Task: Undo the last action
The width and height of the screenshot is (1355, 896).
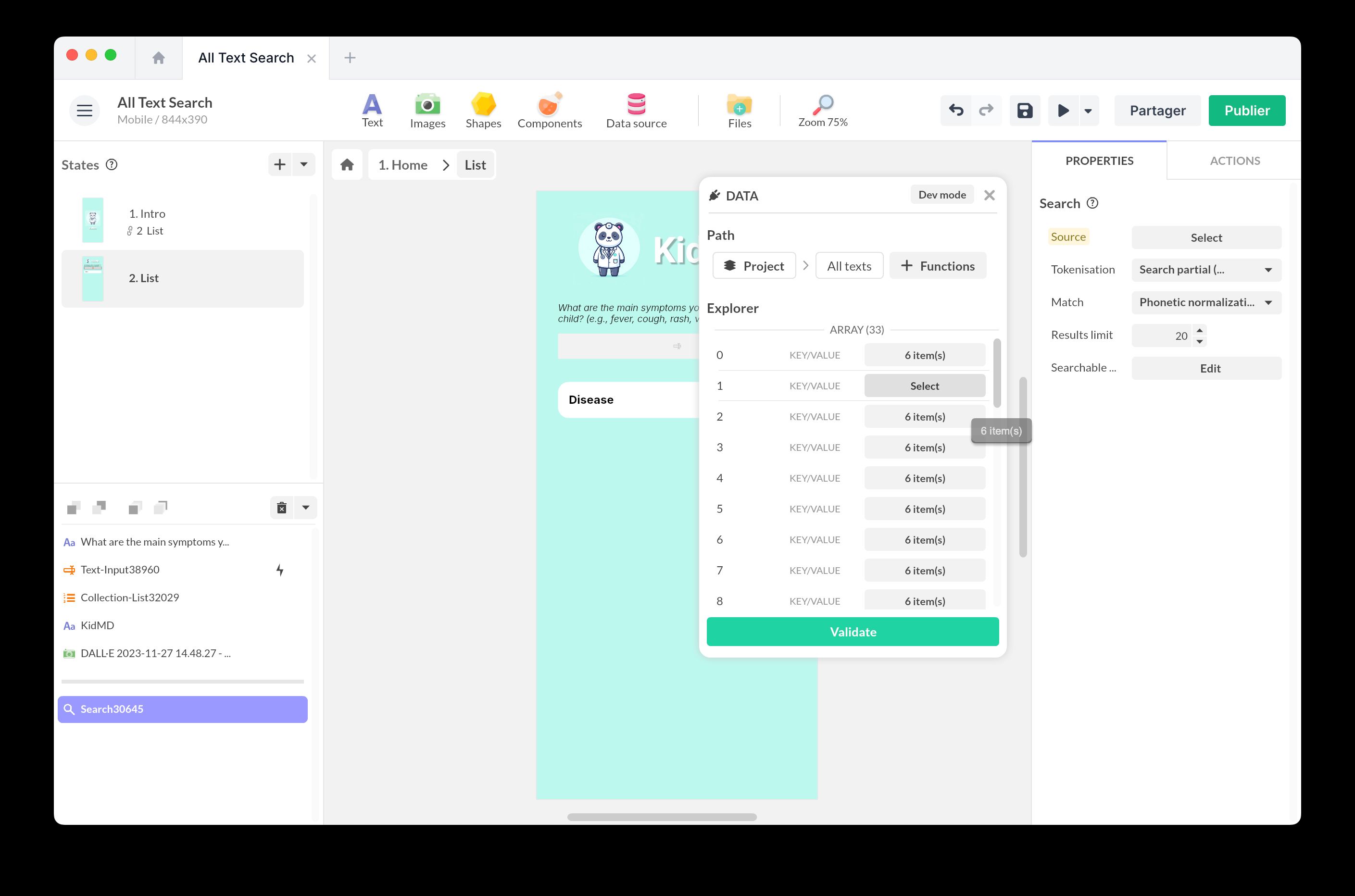Action: click(x=955, y=110)
